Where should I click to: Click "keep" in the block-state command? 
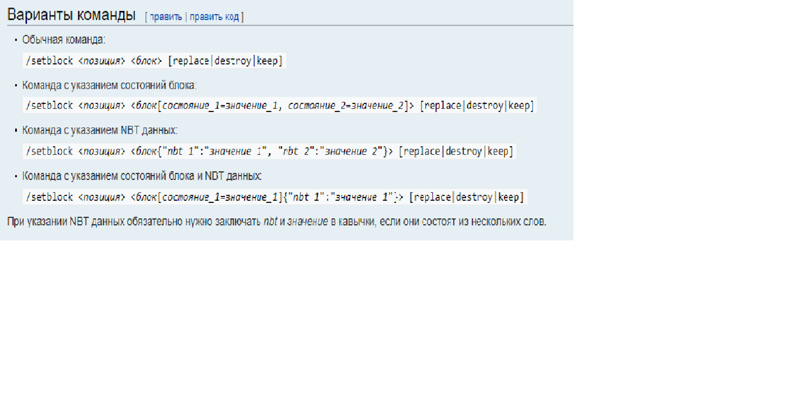521,106
